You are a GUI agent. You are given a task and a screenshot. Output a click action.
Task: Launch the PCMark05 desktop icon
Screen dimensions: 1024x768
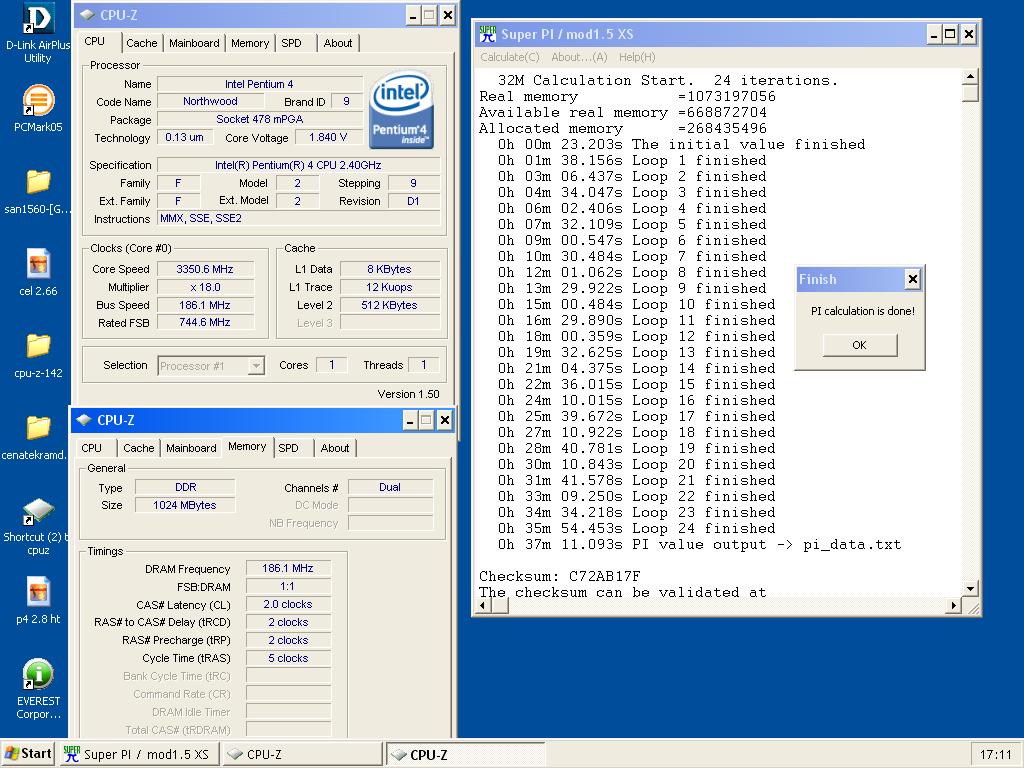point(38,101)
